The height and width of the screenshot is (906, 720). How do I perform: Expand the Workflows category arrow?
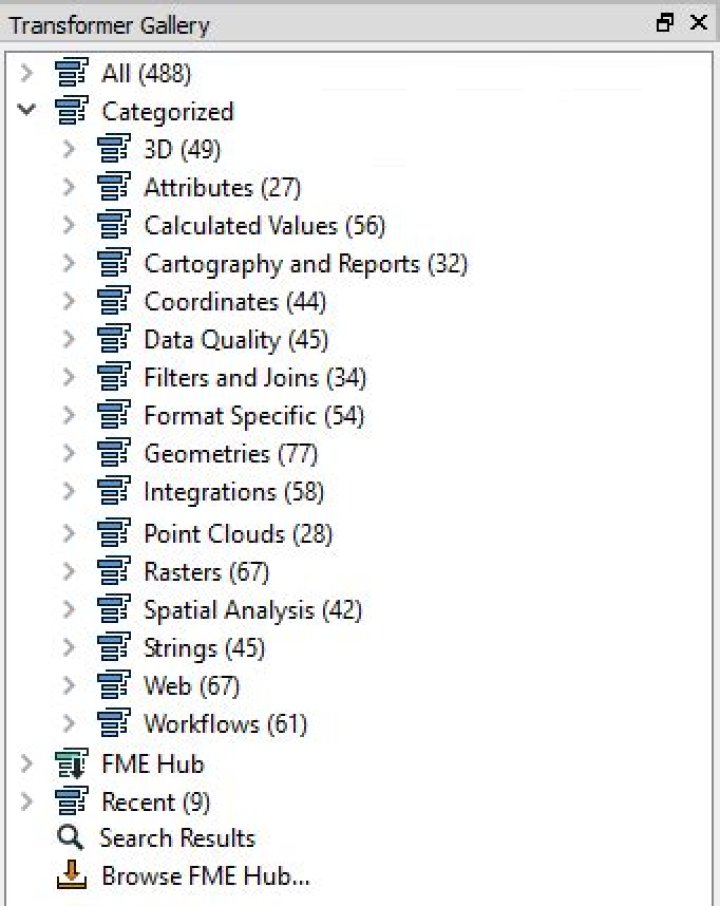(x=69, y=723)
